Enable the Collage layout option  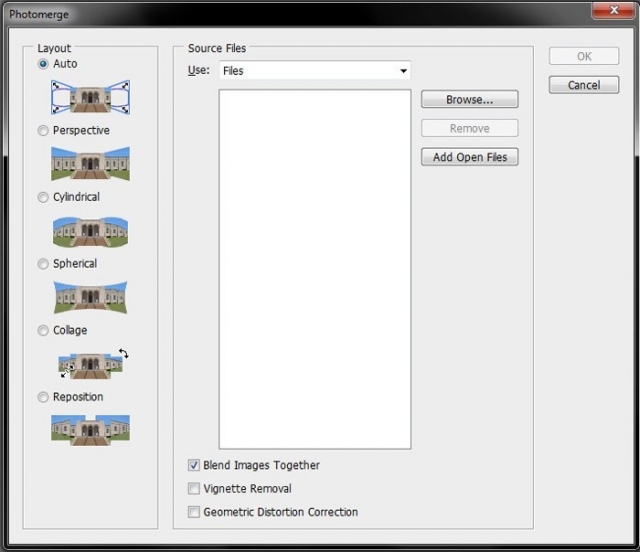[43, 331]
